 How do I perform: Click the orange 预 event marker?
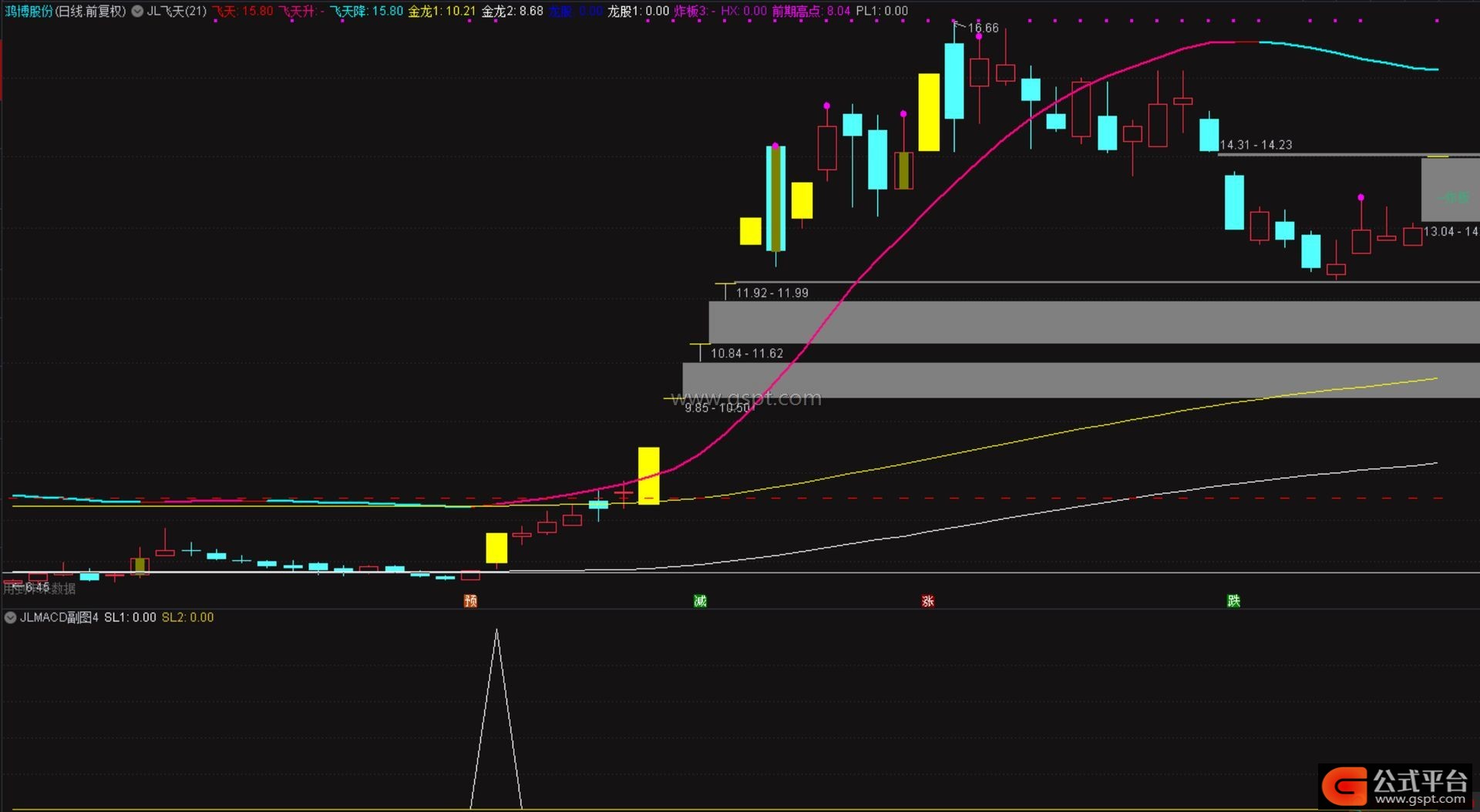[470, 601]
